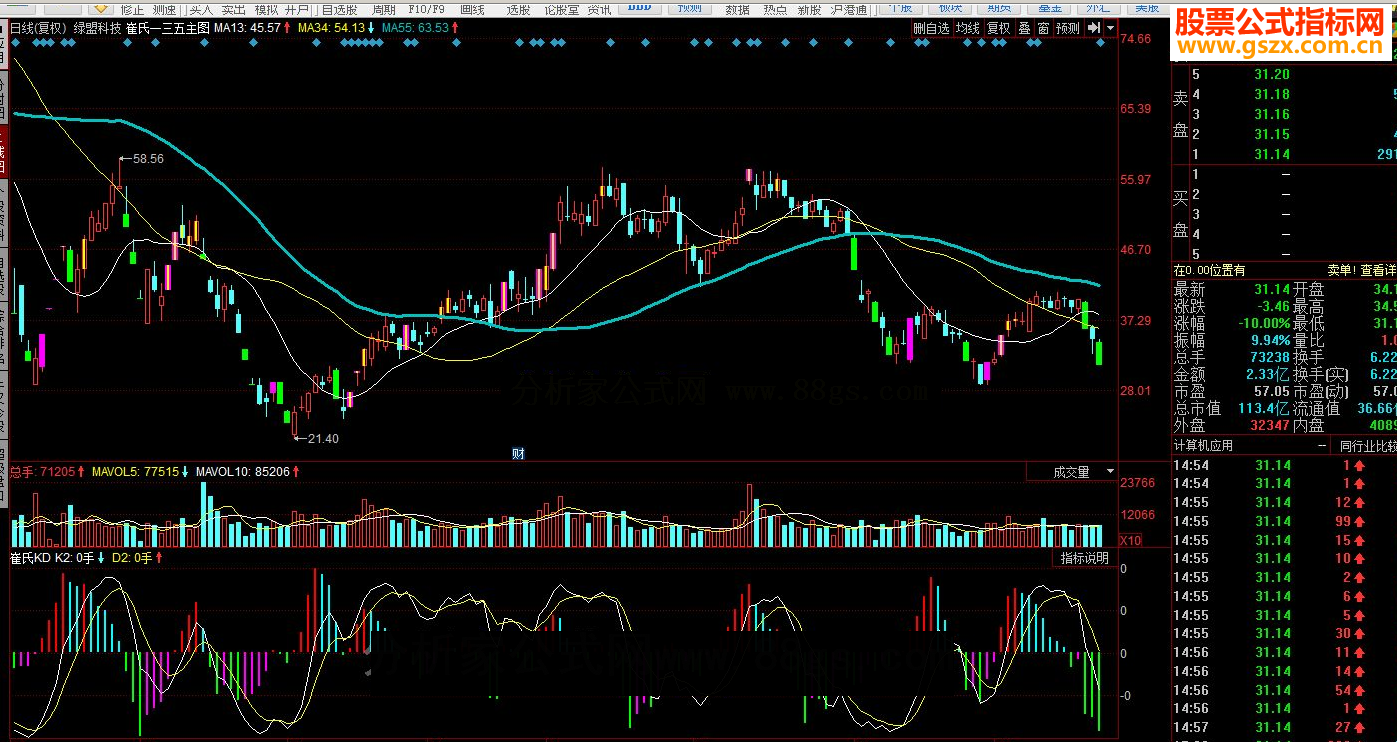Screen dimensions: 1397x742
Task: Click 删自选 to remove from watchlist
Action: (x=931, y=28)
